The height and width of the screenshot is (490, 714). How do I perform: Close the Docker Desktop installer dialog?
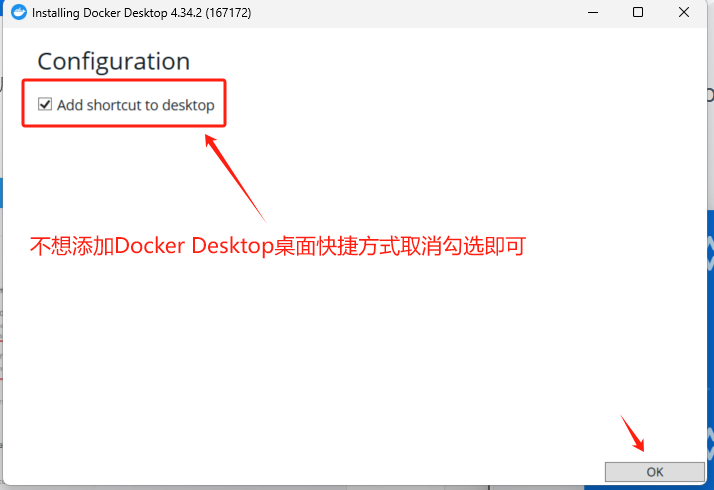(x=683, y=12)
